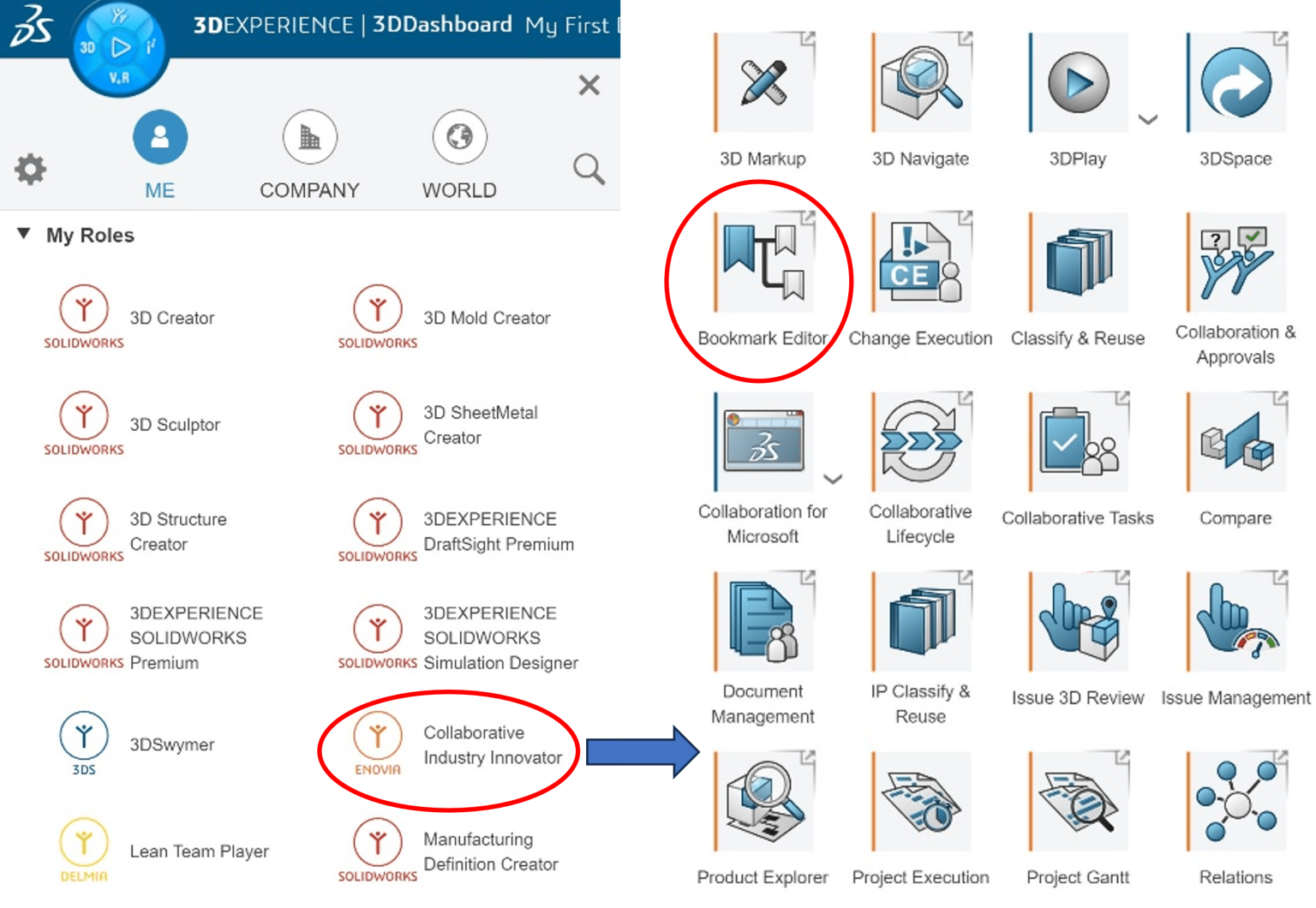Click the search magnifier icon
Image resolution: width=1316 pixels, height=908 pixels.
coord(589,170)
